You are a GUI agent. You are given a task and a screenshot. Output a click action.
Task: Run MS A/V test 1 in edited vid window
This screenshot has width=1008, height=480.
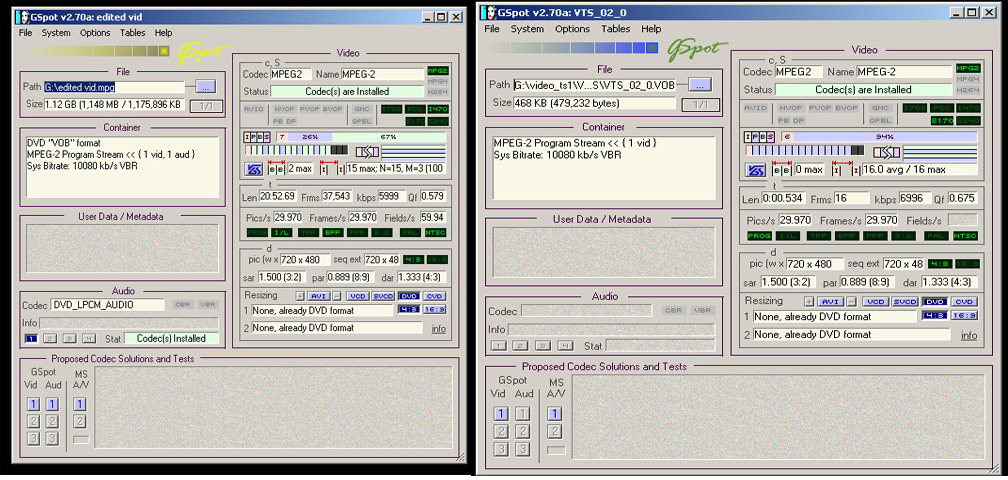(x=80, y=404)
